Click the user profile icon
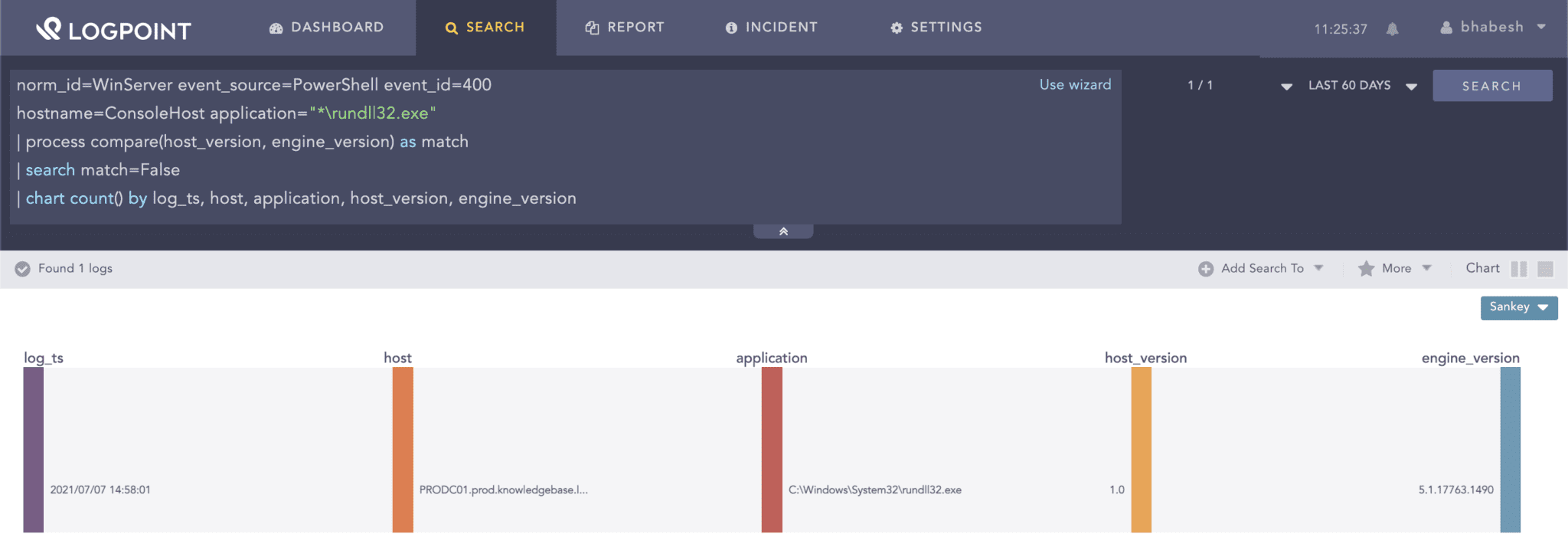 (x=1446, y=28)
